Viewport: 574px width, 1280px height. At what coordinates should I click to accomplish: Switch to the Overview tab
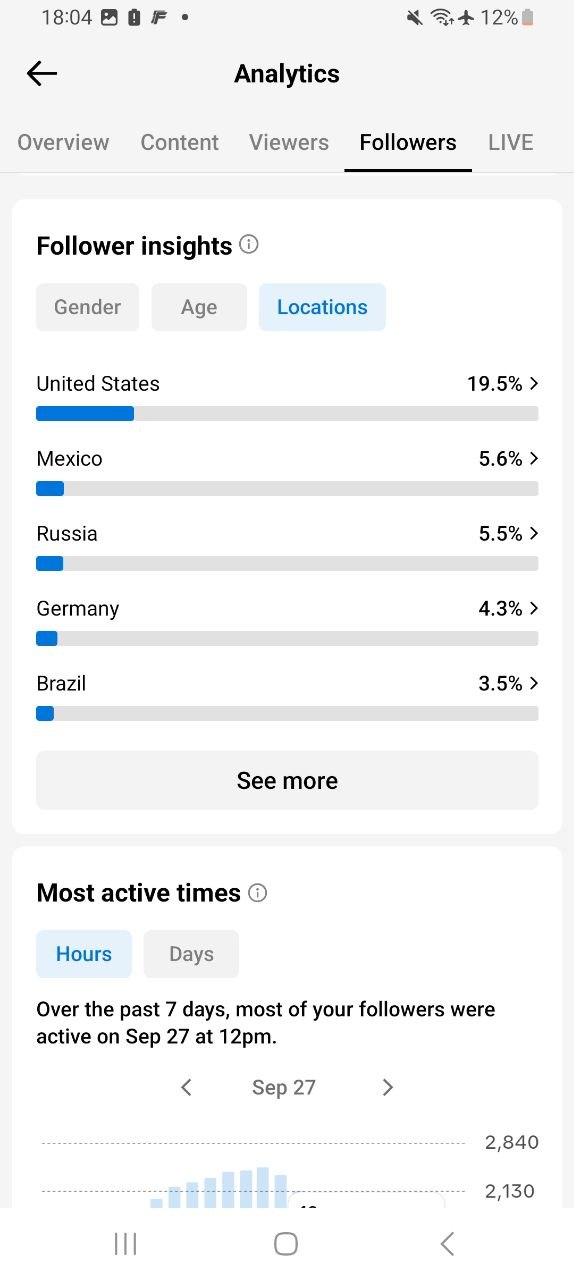click(x=63, y=142)
